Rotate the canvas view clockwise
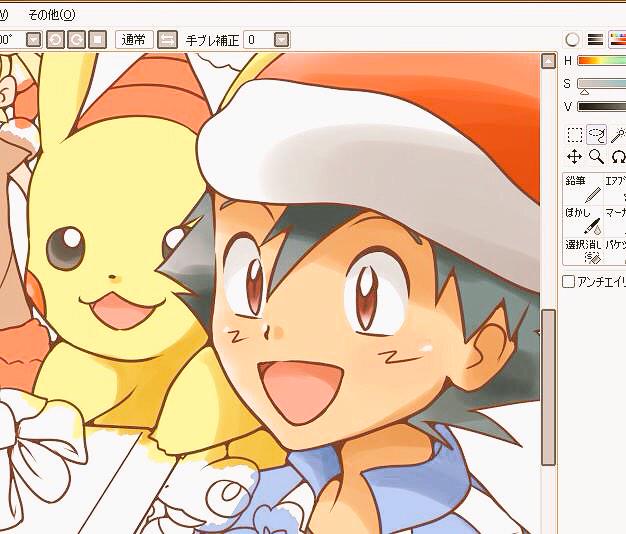Viewport: 626px width, 534px height. click(x=76, y=40)
